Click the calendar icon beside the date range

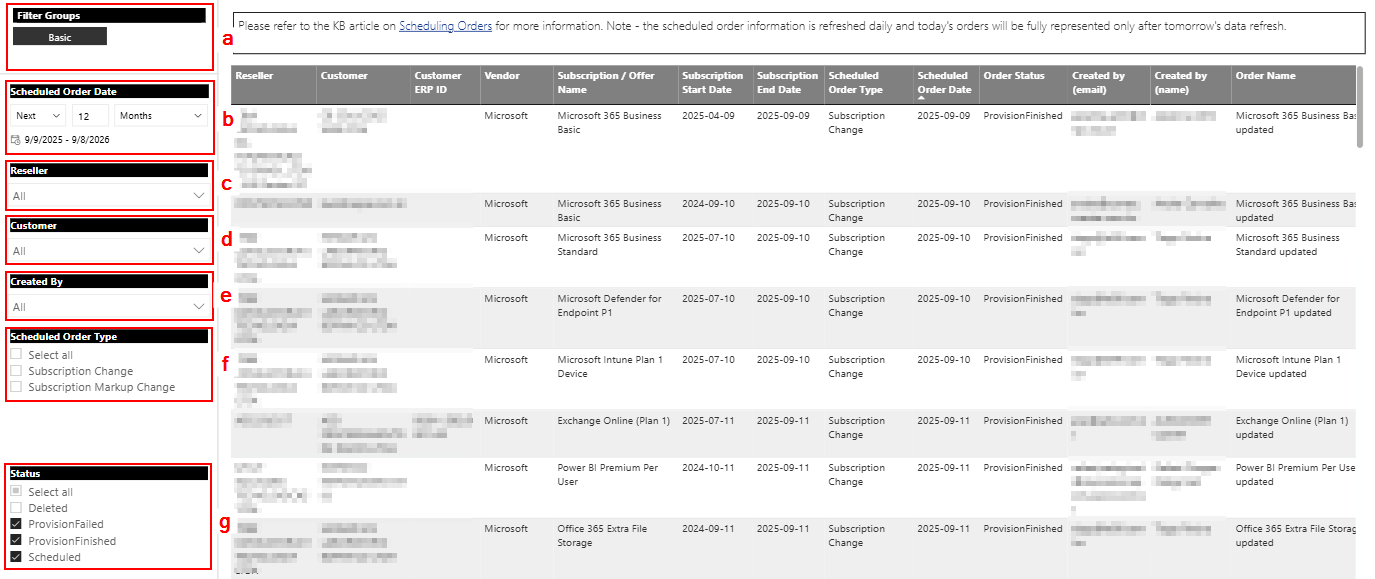click(15, 140)
